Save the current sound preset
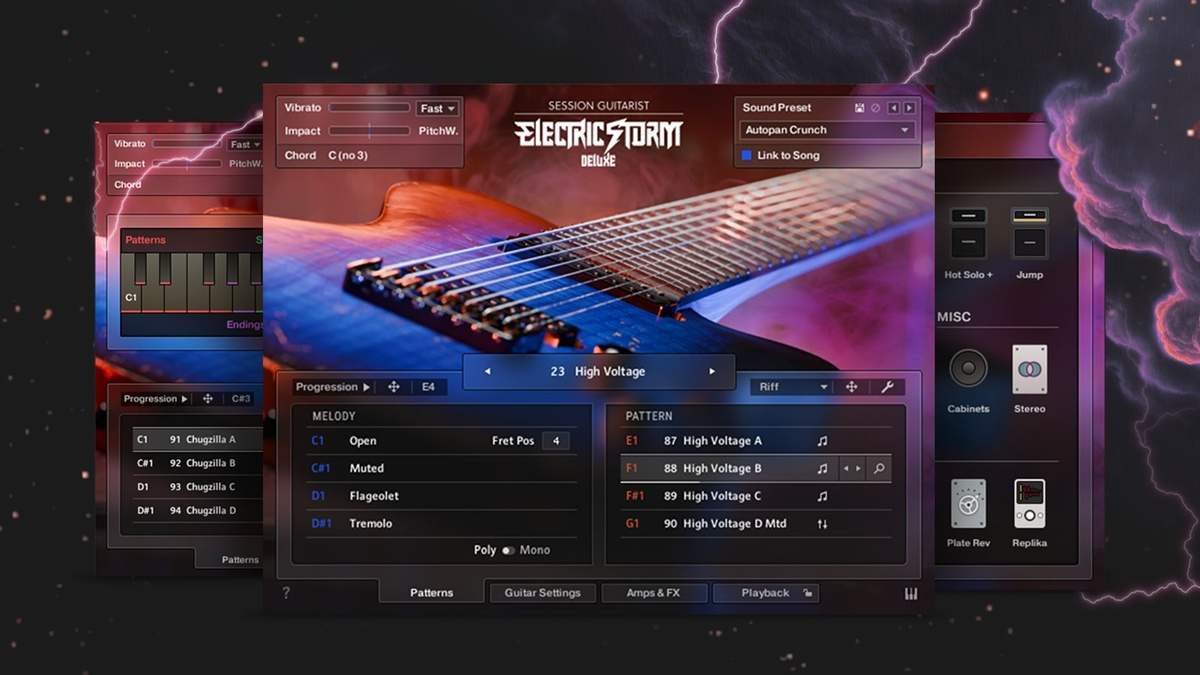This screenshot has height=675, width=1200. pos(860,108)
